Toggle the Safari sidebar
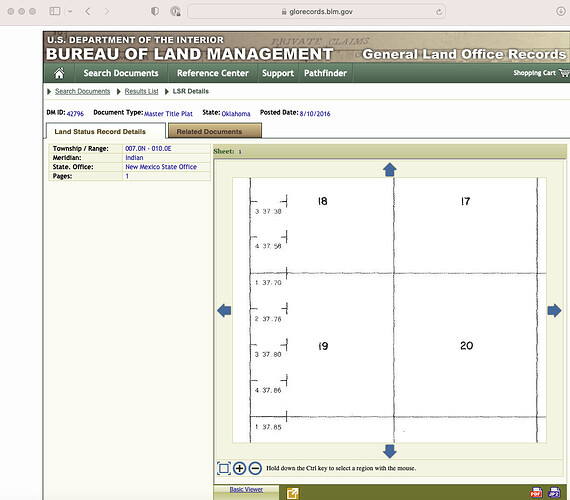Image resolution: width=570 pixels, height=500 pixels. tap(55, 11)
